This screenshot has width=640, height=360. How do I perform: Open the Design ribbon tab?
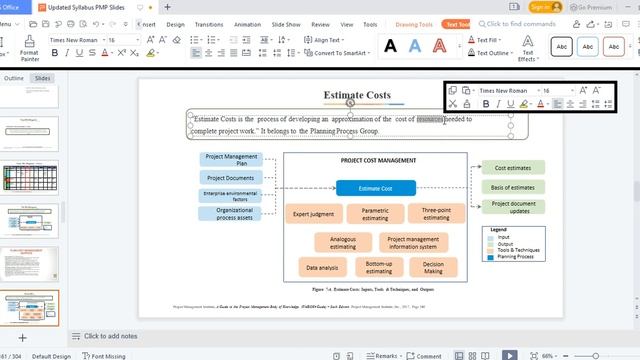176,24
